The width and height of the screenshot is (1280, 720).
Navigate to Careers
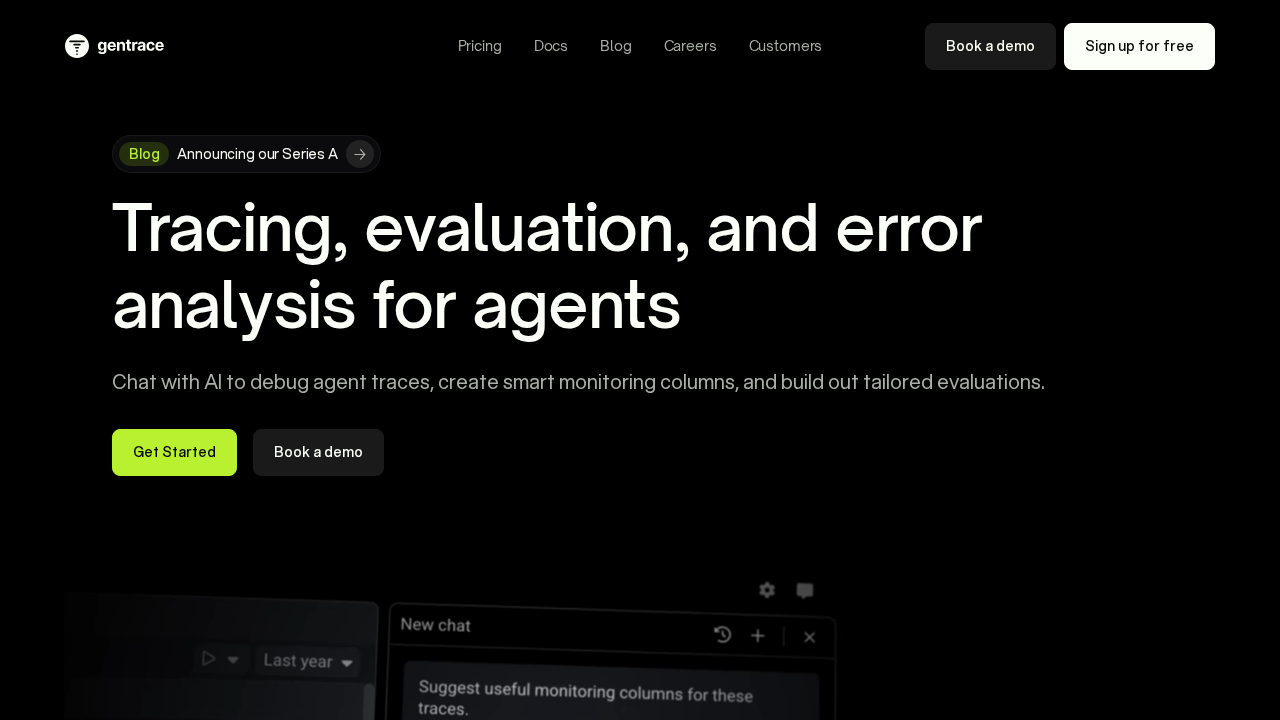coord(690,46)
